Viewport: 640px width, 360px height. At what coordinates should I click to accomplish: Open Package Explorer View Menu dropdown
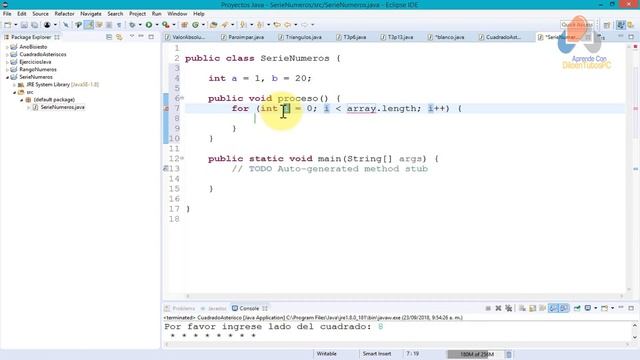click(x=132, y=37)
